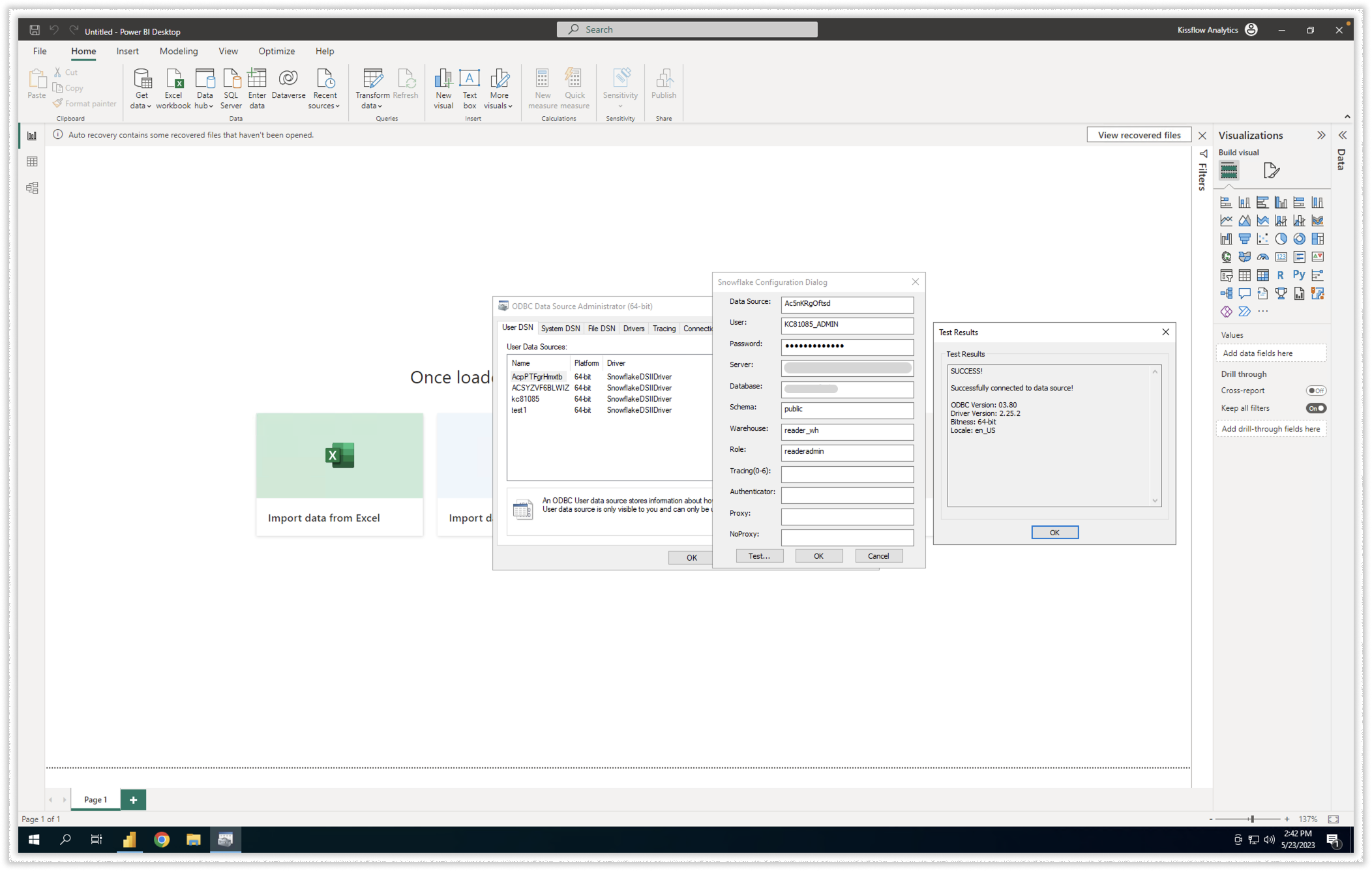
Task: Select the funnel chart visual
Action: [x=1244, y=239]
